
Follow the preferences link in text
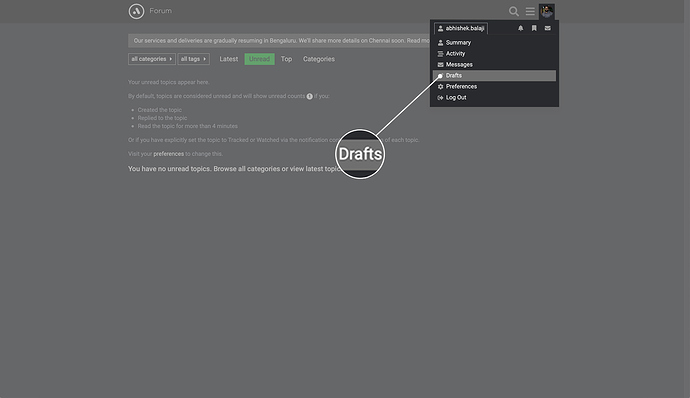click(169, 154)
